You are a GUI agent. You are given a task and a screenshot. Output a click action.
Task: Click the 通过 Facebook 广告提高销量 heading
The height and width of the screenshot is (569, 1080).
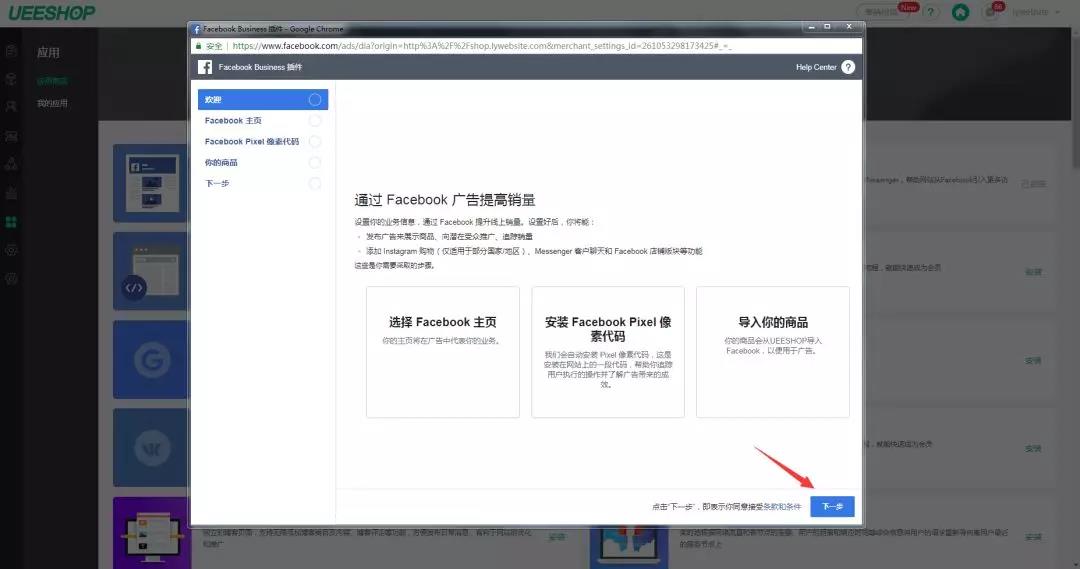445,200
